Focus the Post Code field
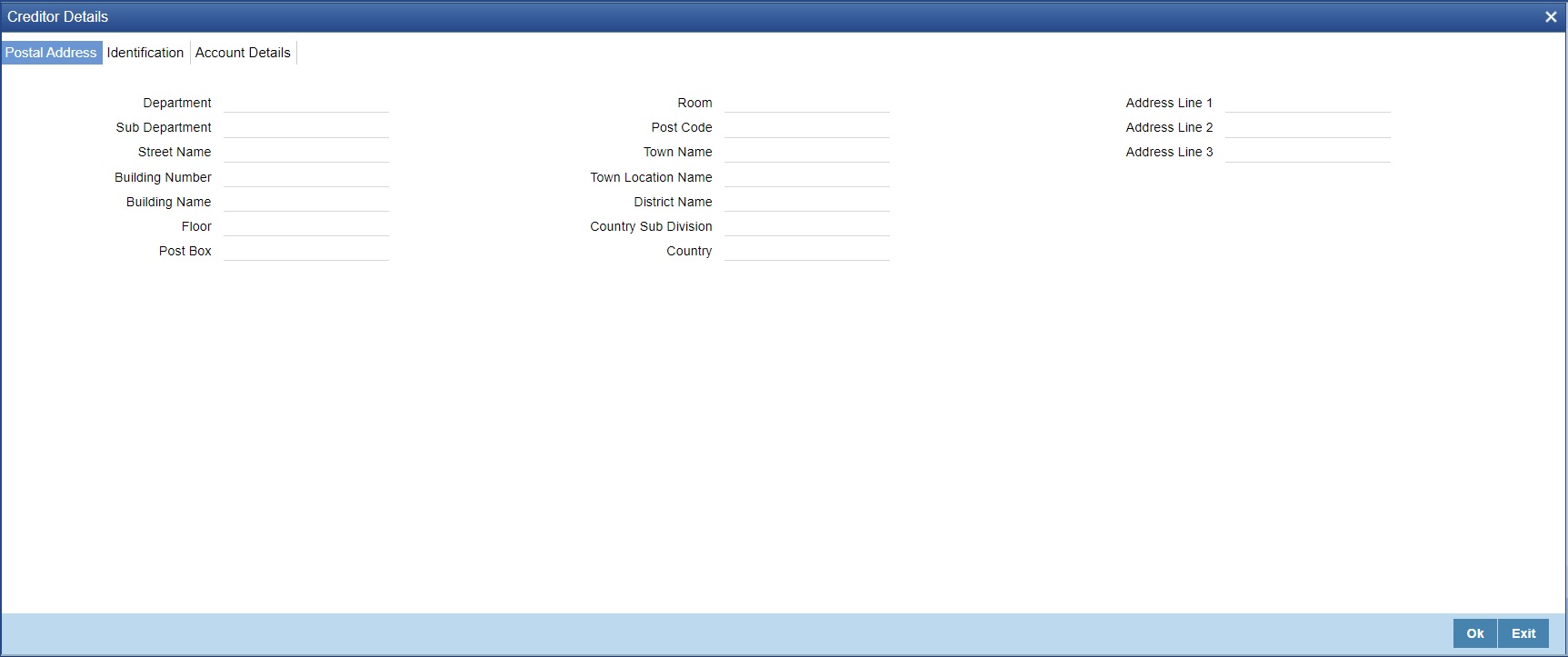1568x657 pixels. tap(807, 127)
